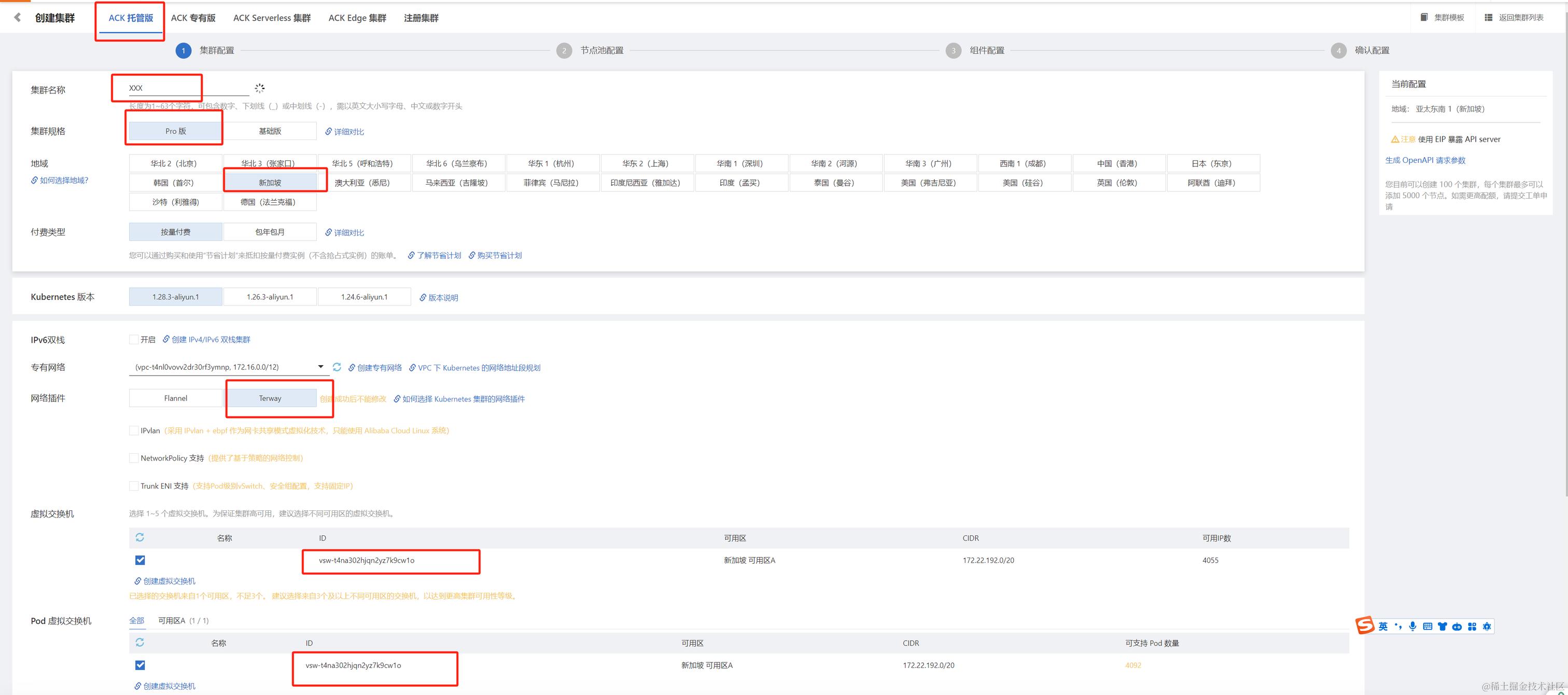Image resolution: width=1568 pixels, height=695 pixels.
Task: Open the ACK Edge 集群 tab
Action: [x=357, y=18]
